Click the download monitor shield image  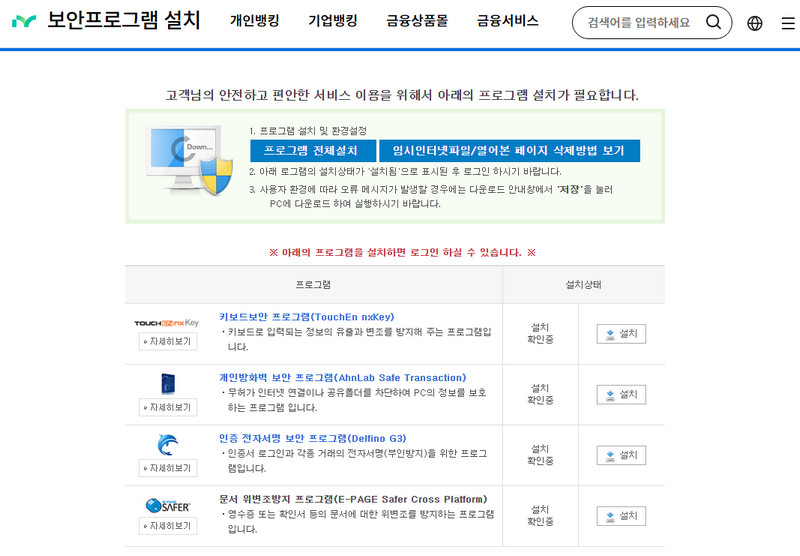tap(189, 161)
